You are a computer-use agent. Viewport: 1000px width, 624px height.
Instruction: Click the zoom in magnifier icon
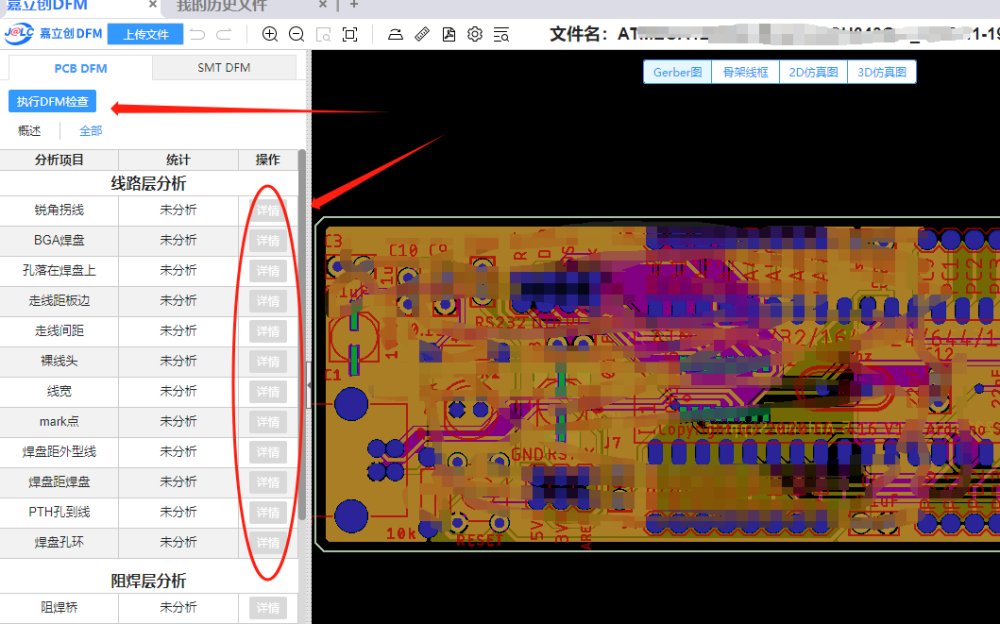tap(270, 35)
